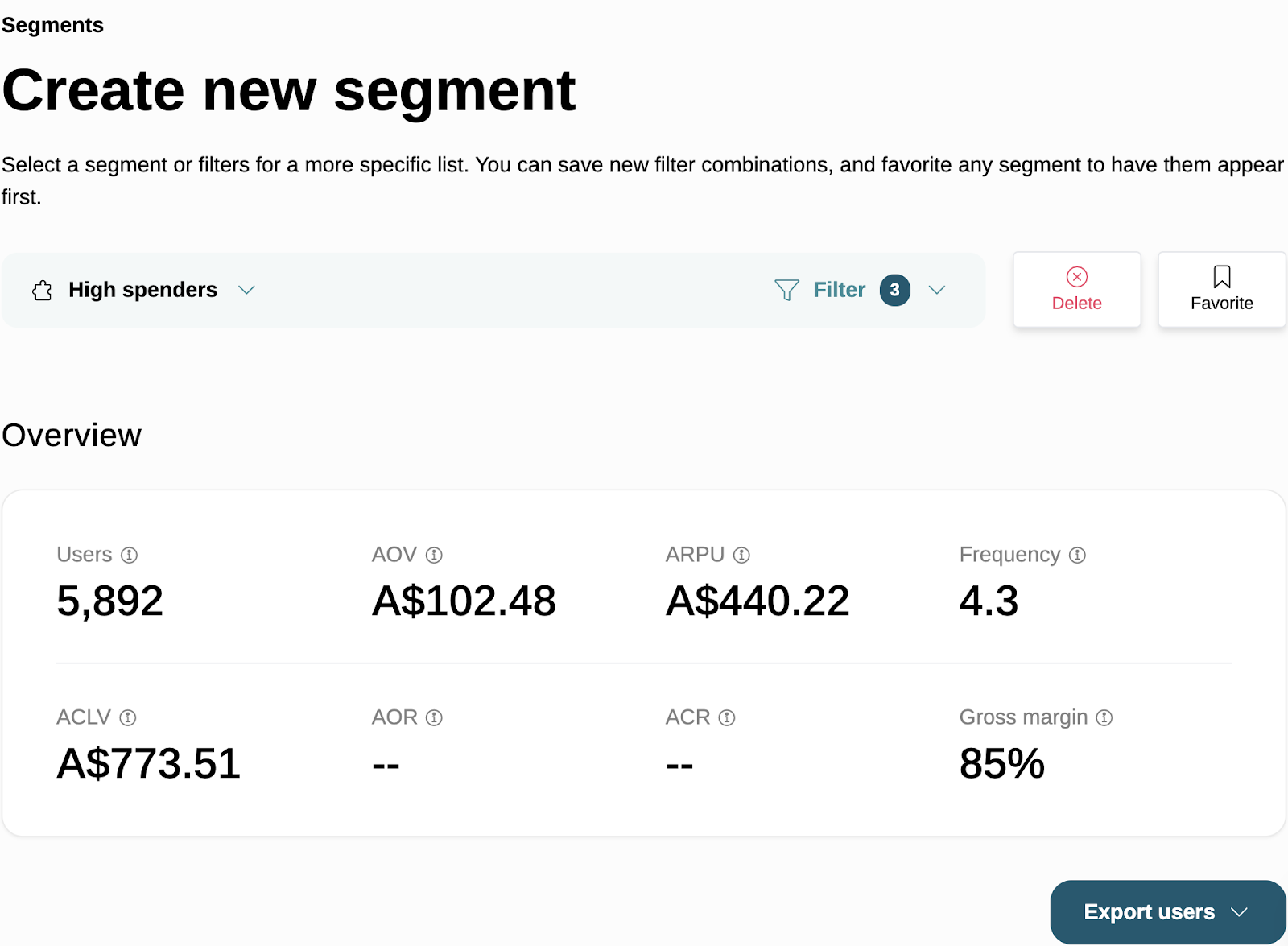Screen dimensions: 1288x946
Task: Click the ACR info icon
Action: 727,717
